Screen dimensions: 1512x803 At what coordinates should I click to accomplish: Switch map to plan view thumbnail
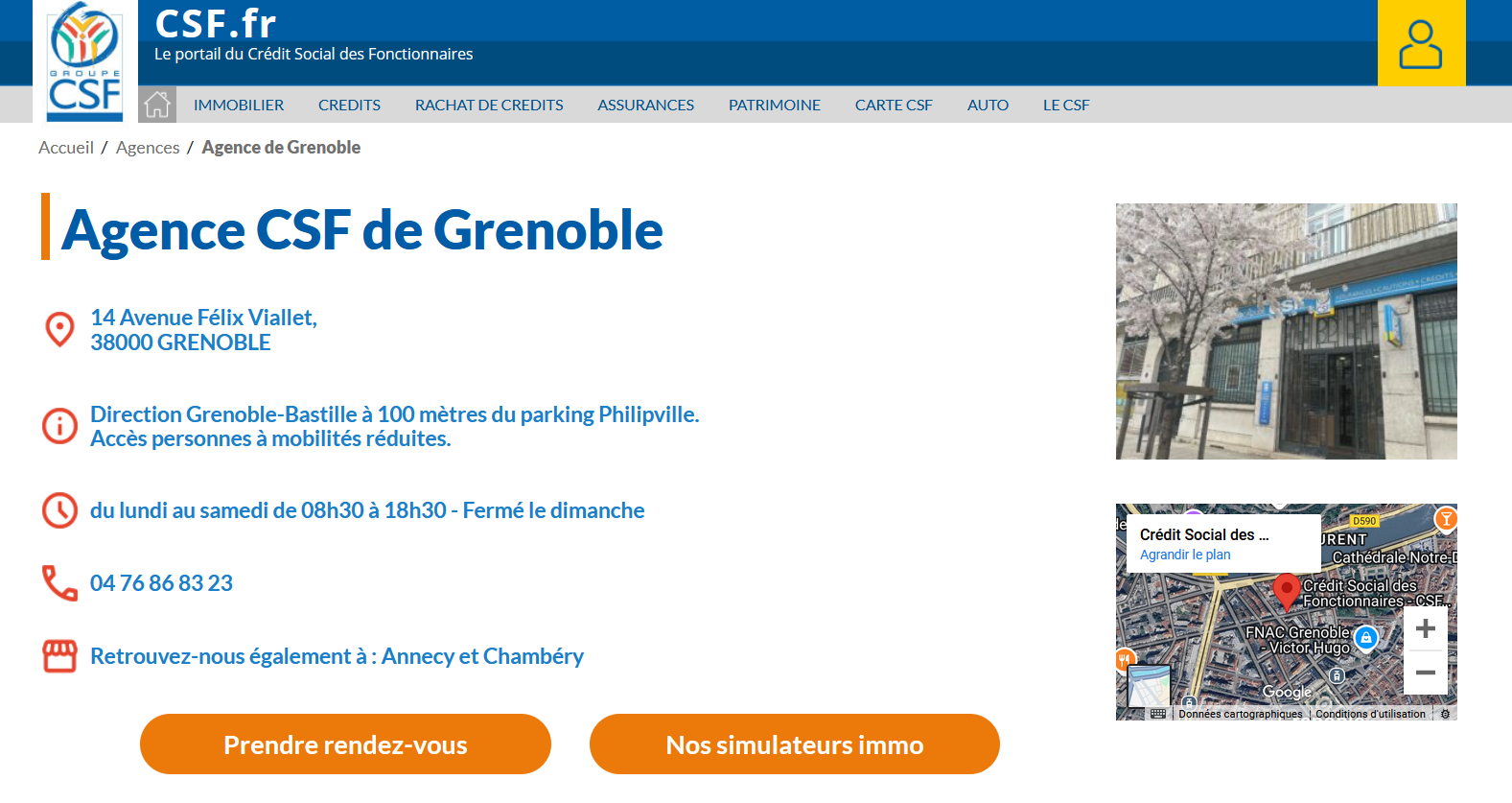tap(1148, 686)
